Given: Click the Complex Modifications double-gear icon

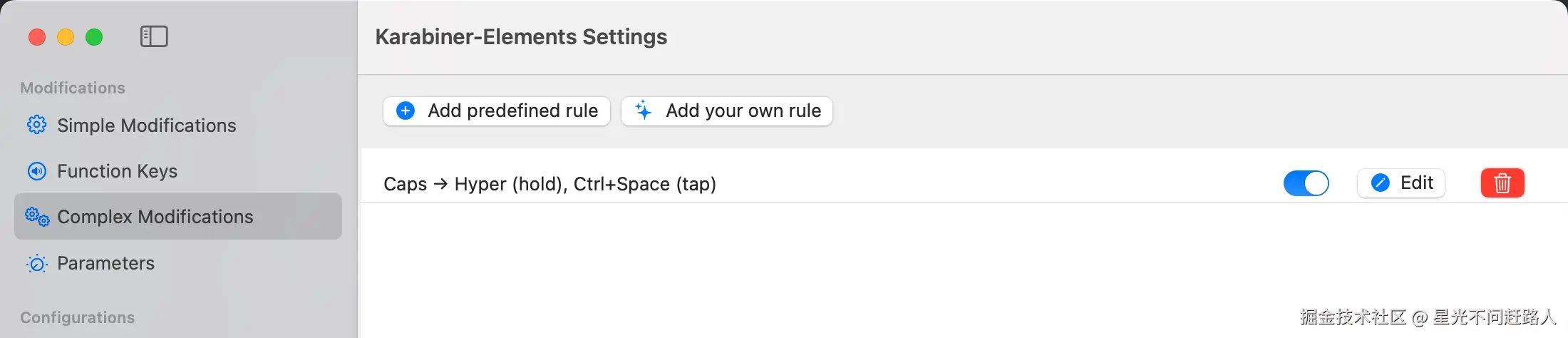Looking at the screenshot, I should pyautogui.click(x=37, y=217).
